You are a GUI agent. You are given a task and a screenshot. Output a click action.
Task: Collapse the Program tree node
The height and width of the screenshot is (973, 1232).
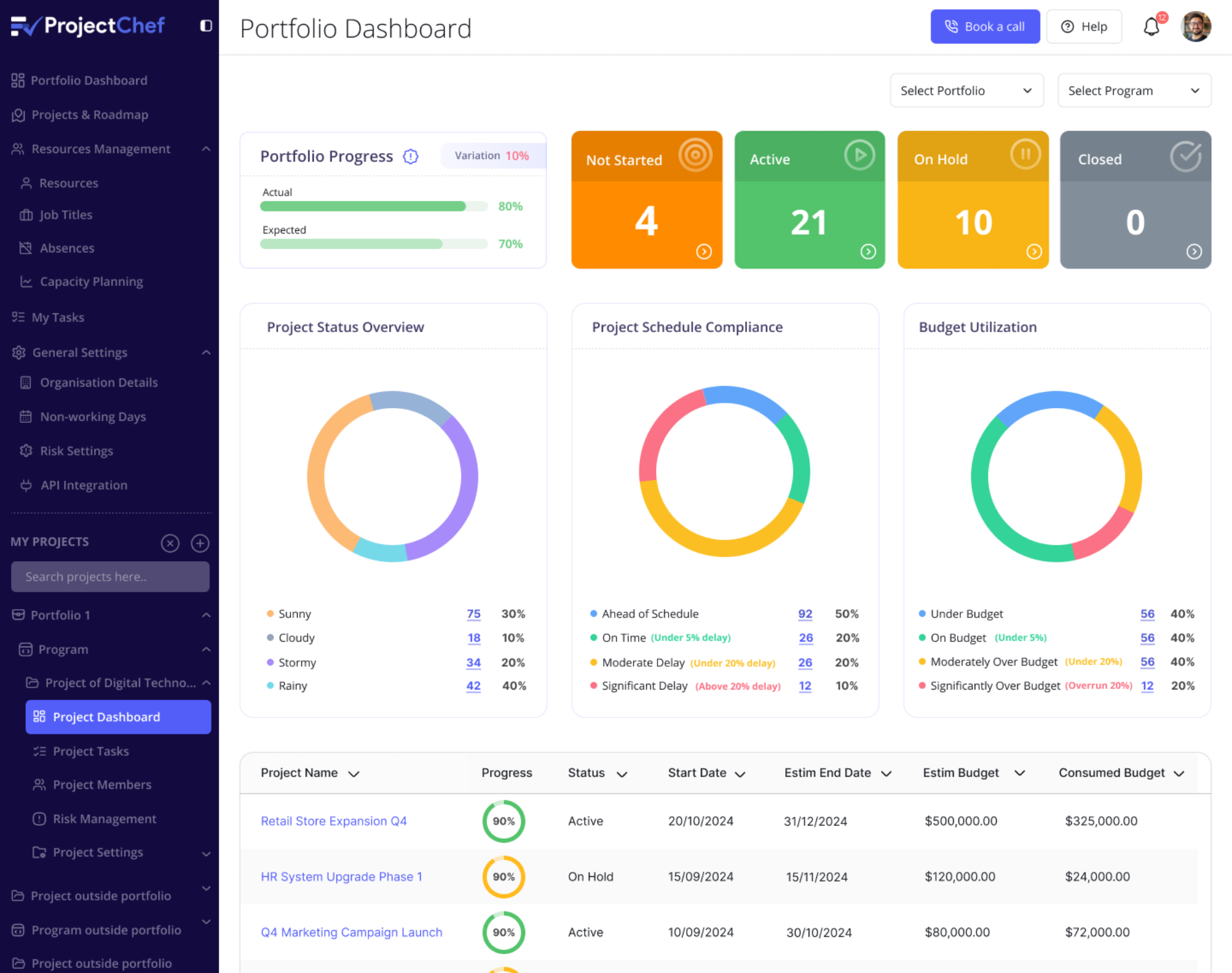(206, 649)
